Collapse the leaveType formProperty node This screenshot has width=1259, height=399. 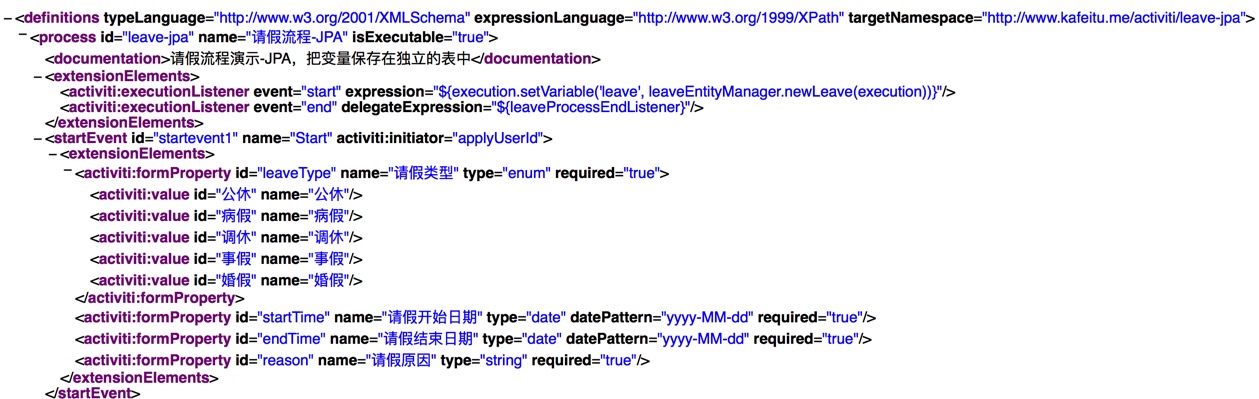67,171
